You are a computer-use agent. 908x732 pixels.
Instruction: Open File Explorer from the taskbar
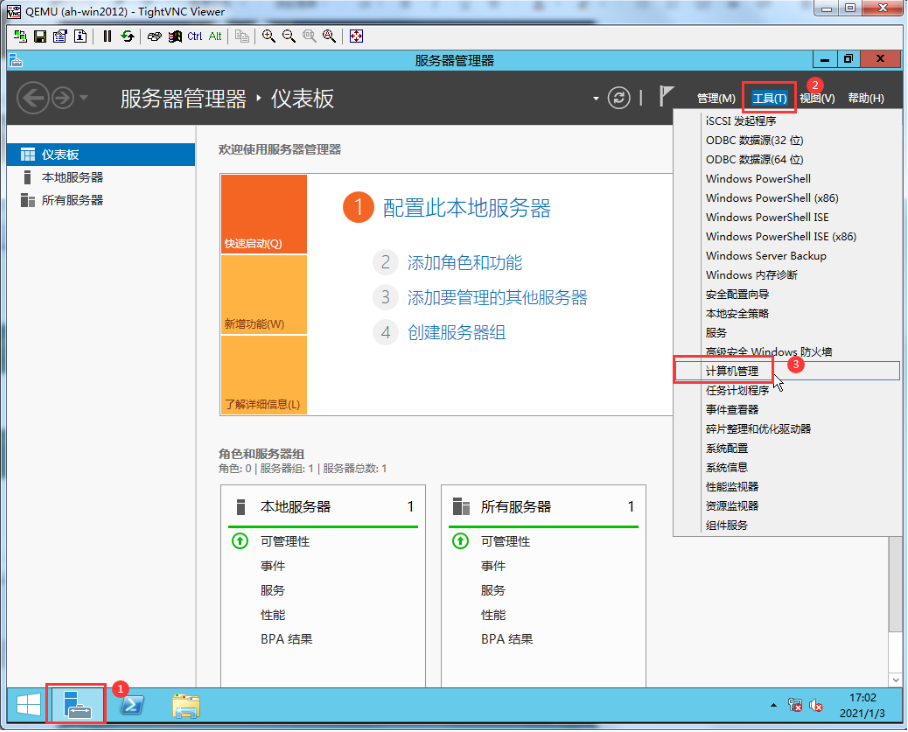coord(185,706)
